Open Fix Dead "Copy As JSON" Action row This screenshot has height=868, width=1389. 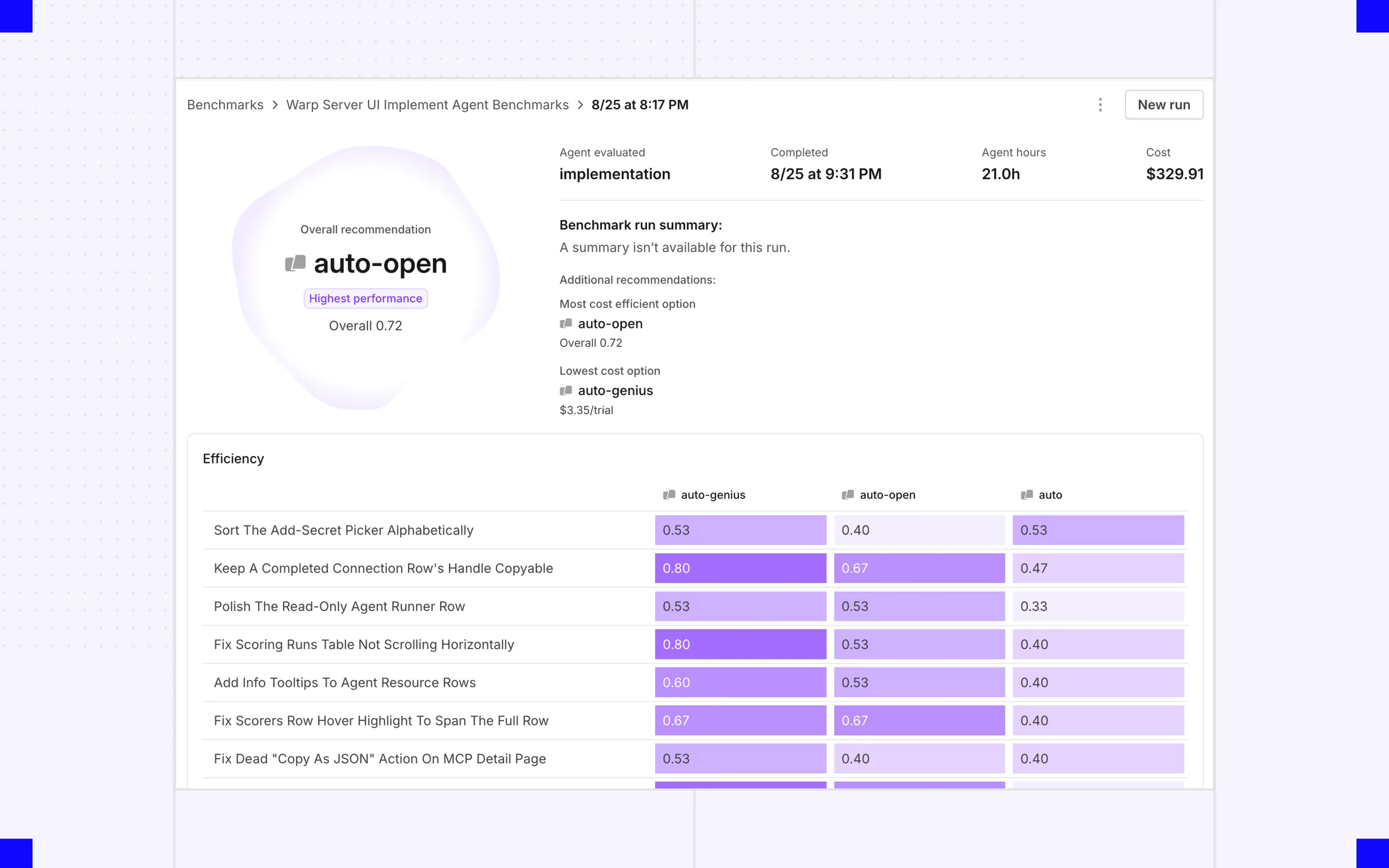[694, 759]
